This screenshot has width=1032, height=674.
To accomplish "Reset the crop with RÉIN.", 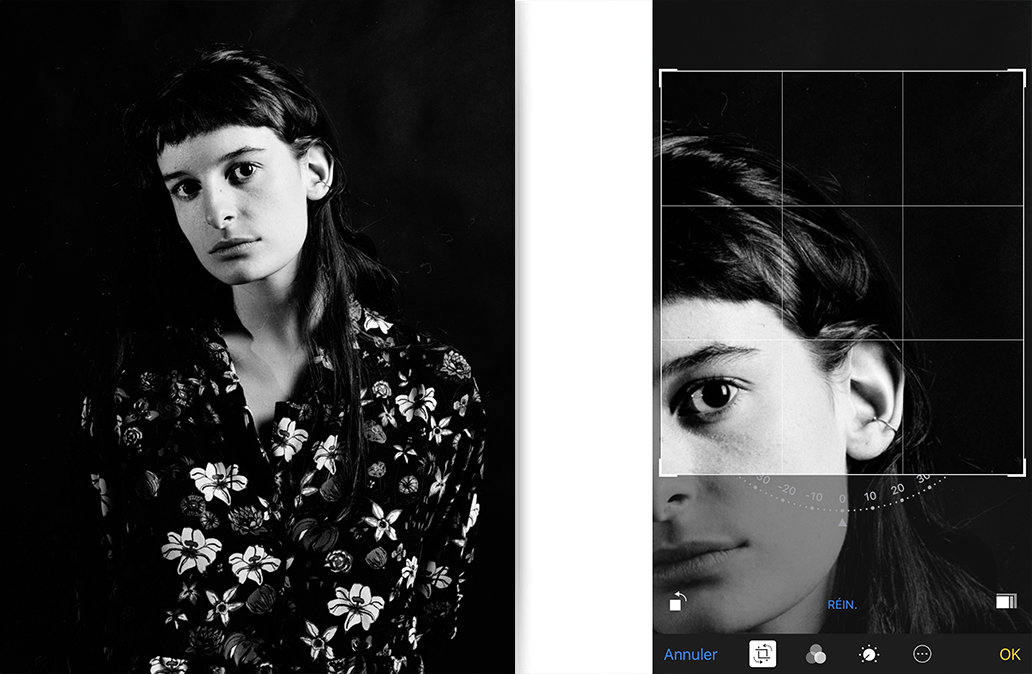I will click(x=842, y=604).
